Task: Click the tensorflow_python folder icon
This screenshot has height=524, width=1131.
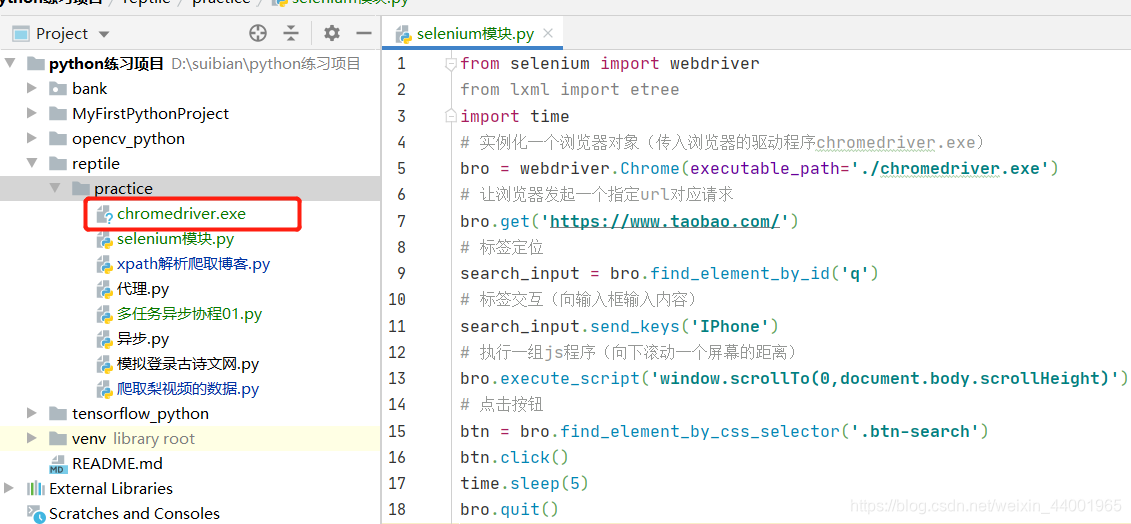Action: [x=58, y=414]
